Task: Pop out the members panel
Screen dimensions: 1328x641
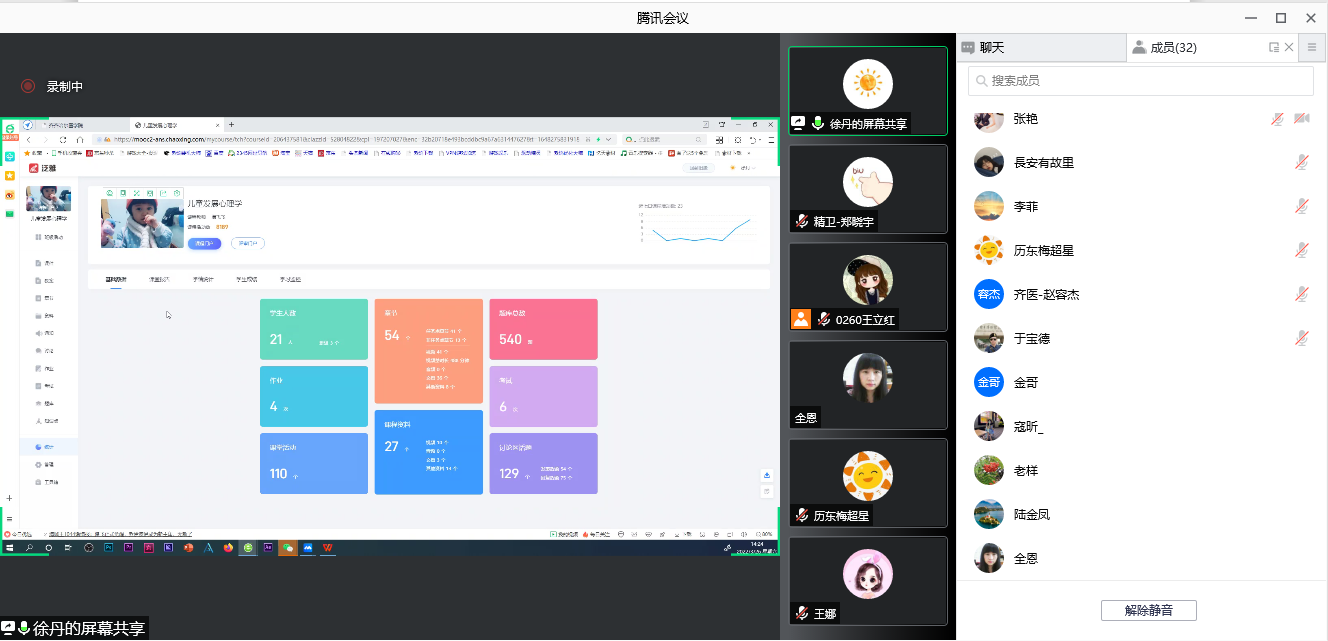Action: coord(1273,47)
